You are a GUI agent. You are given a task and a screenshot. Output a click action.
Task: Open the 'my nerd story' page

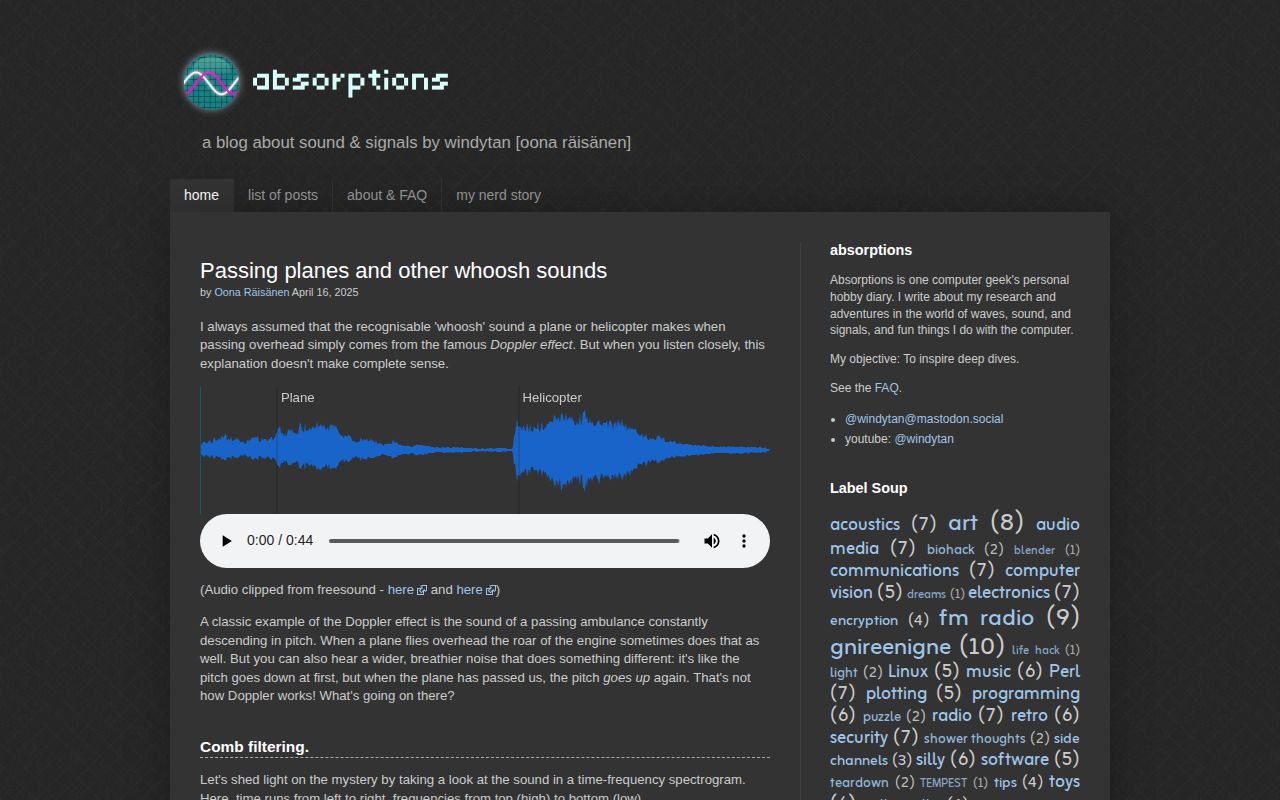point(498,195)
